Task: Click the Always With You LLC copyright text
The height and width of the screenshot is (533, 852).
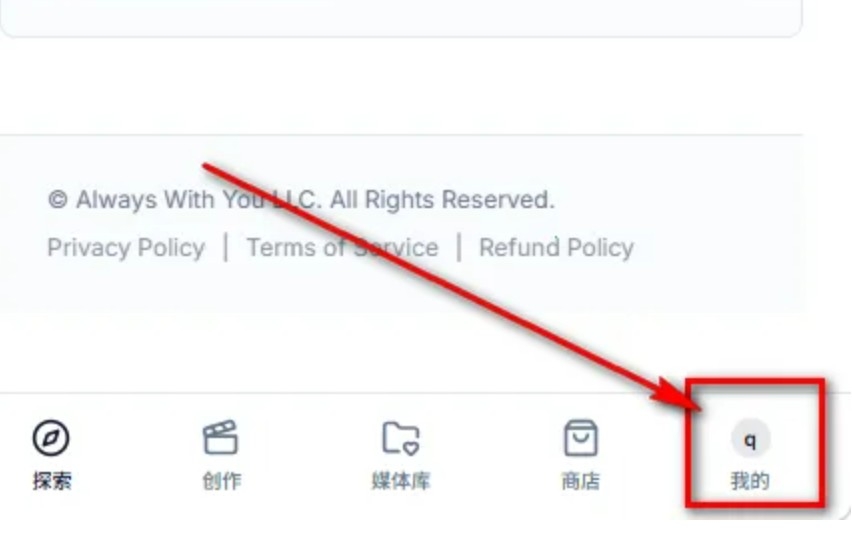Action: pyautogui.click(x=301, y=199)
